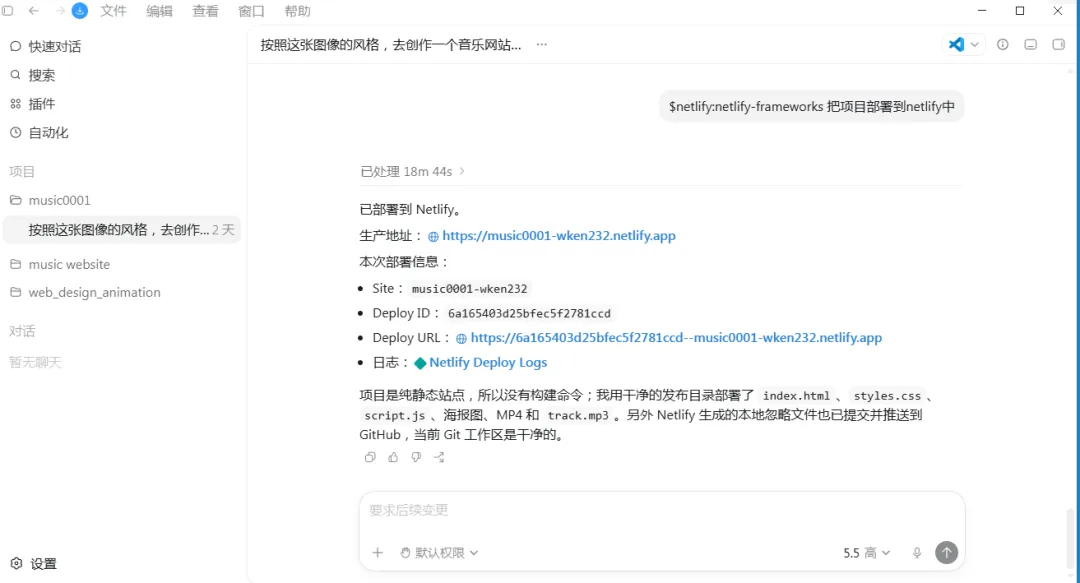Click the plus attach icon
1080x583 pixels.
[377, 553]
